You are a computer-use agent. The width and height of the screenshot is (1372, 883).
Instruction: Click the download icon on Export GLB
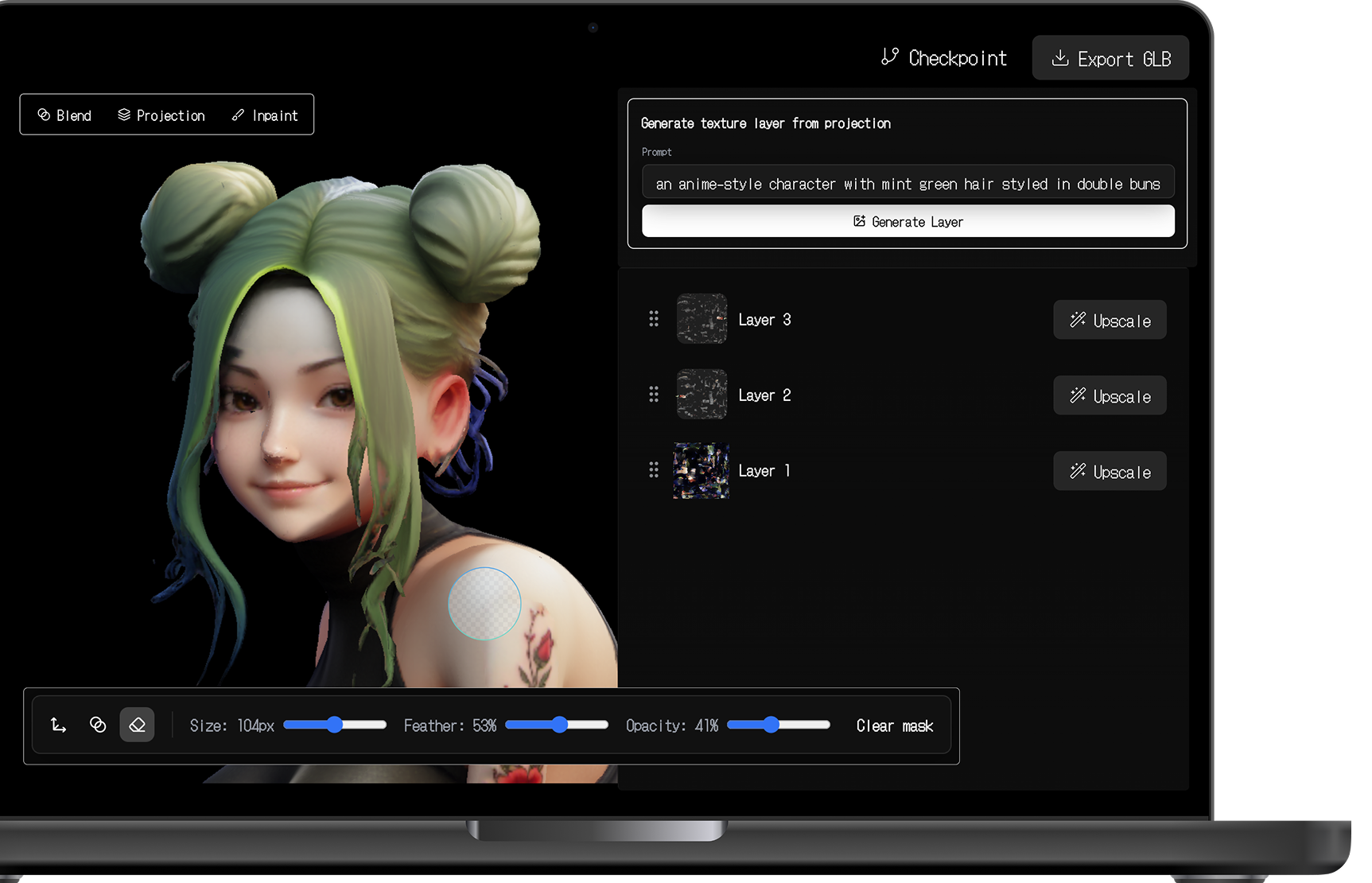coord(1059,57)
